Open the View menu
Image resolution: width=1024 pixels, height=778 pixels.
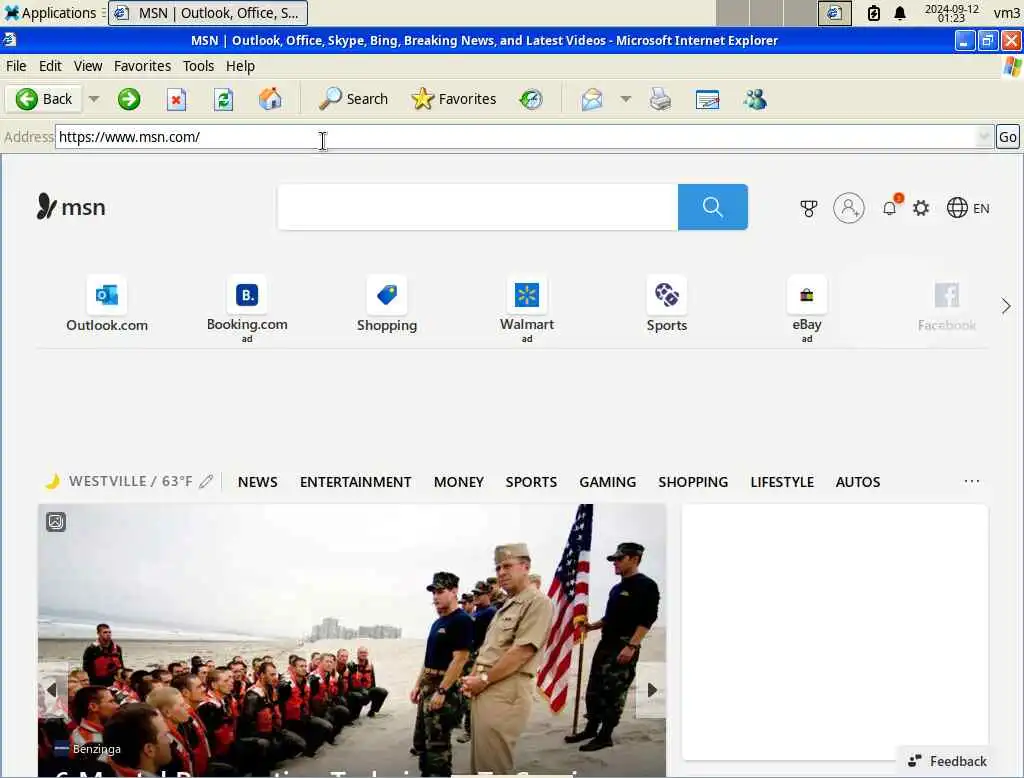tap(88, 66)
